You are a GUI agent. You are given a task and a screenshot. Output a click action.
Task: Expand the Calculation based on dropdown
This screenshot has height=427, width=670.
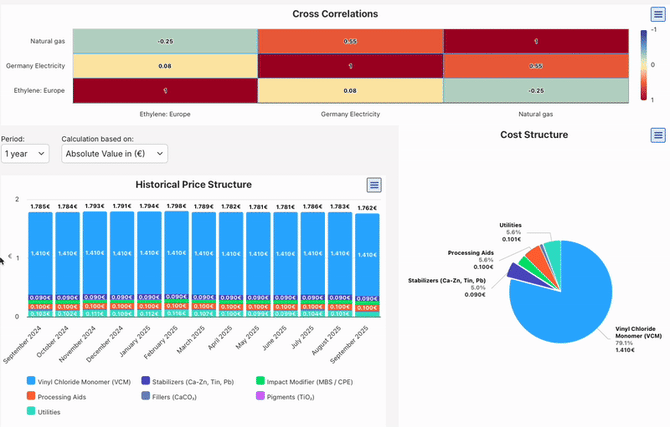[x=114, y=154]
